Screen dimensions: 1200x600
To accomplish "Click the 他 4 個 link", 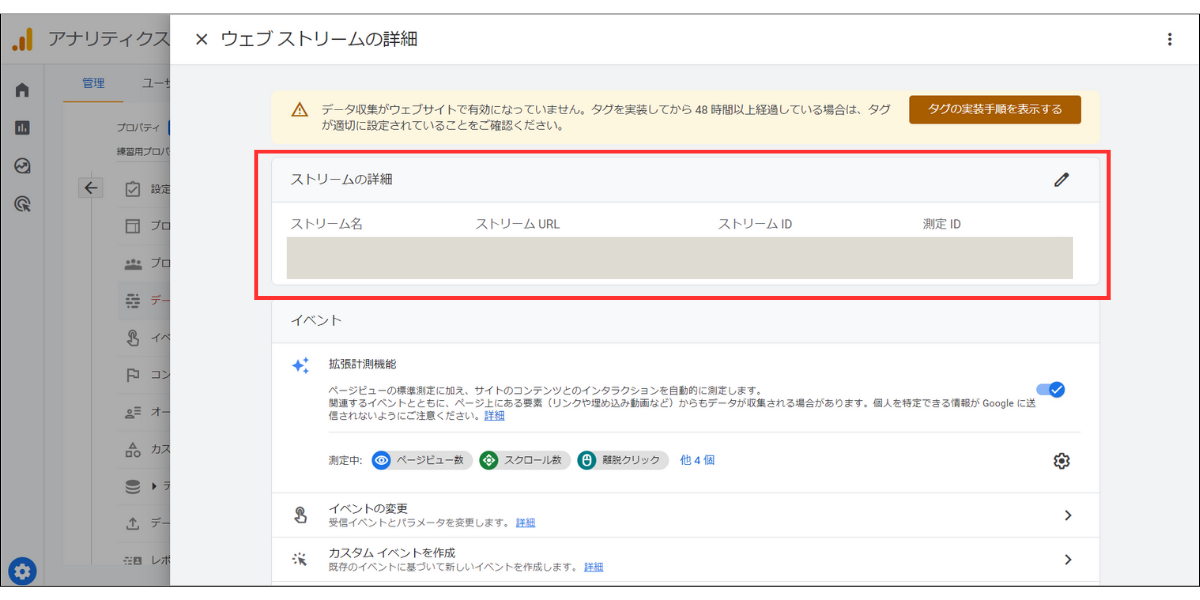I will [697, 461].
